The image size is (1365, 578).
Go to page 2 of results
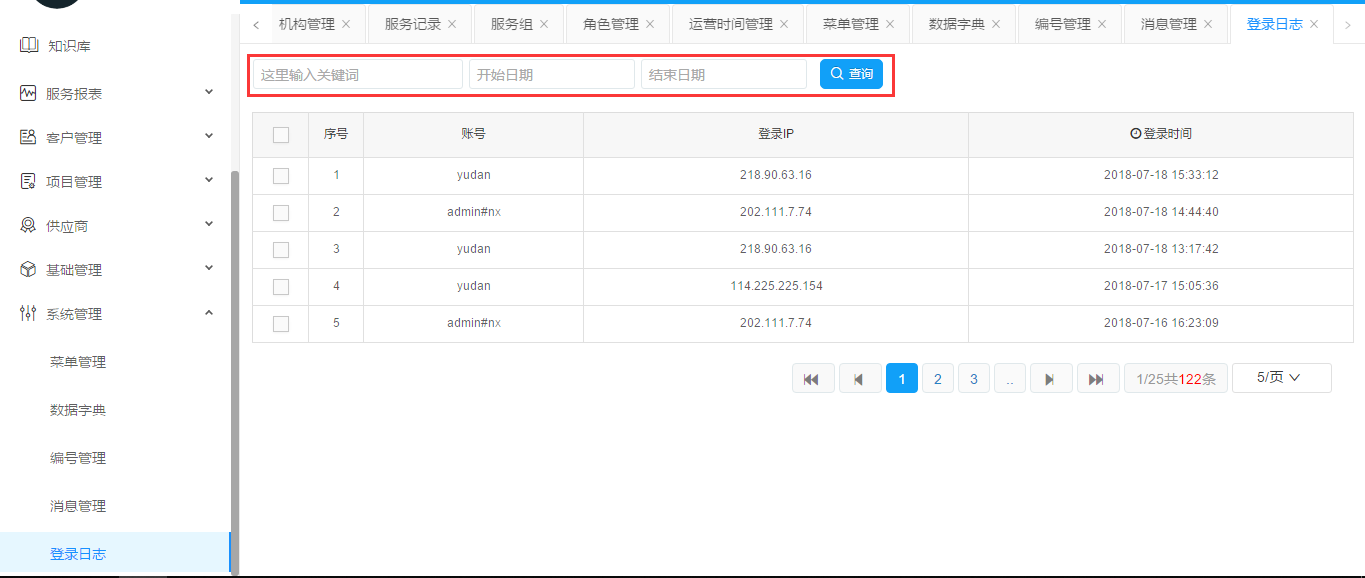point(937,379)
